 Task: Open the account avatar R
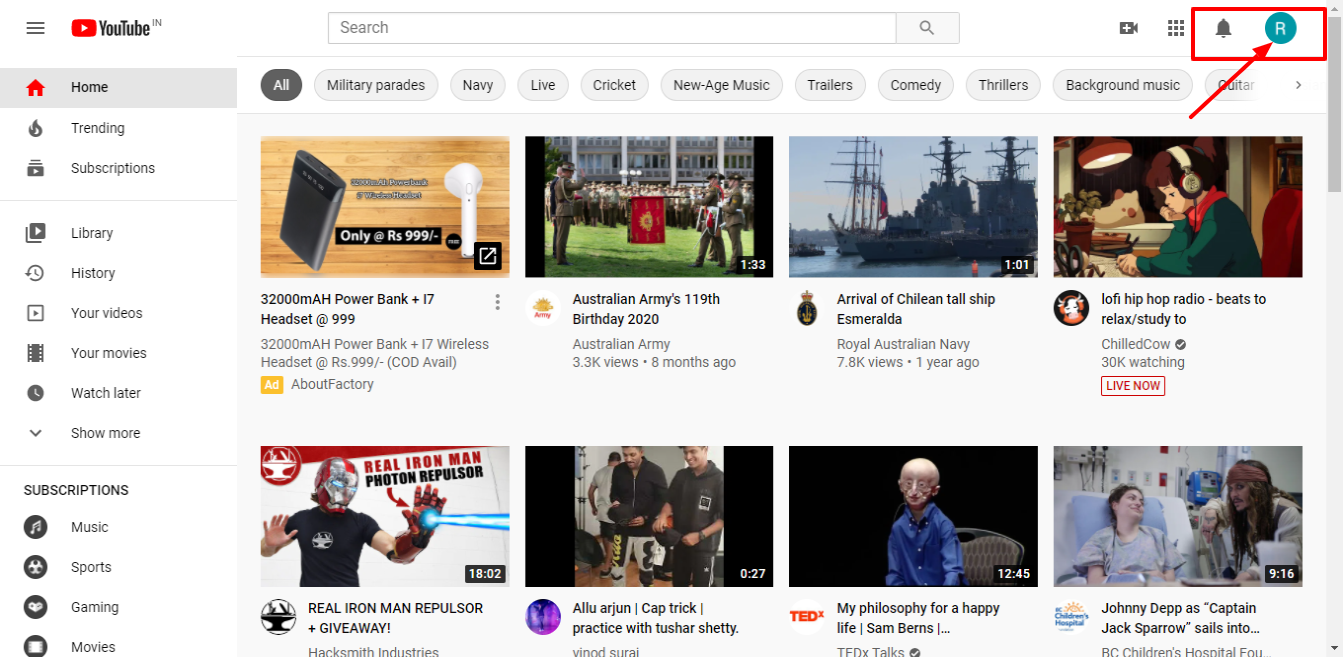[1280, 28]
